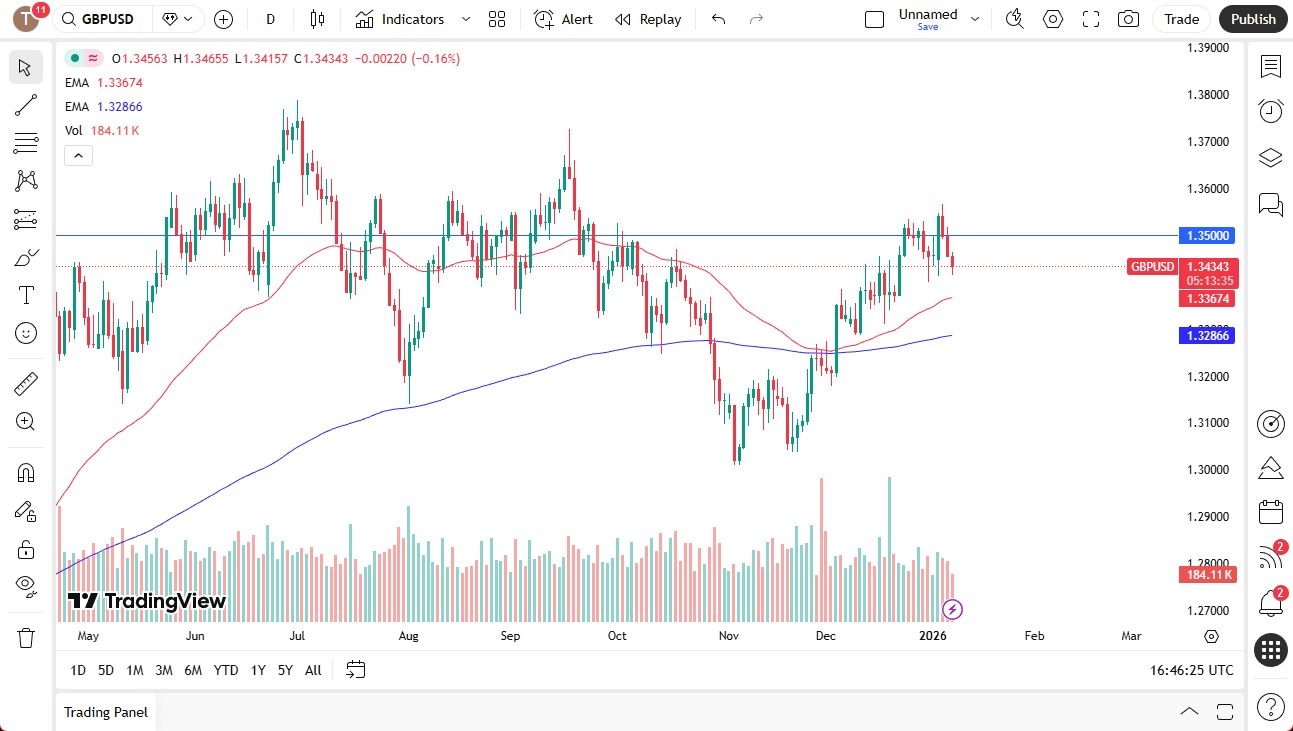Open forecasting and measurement tools

(26, 219)
